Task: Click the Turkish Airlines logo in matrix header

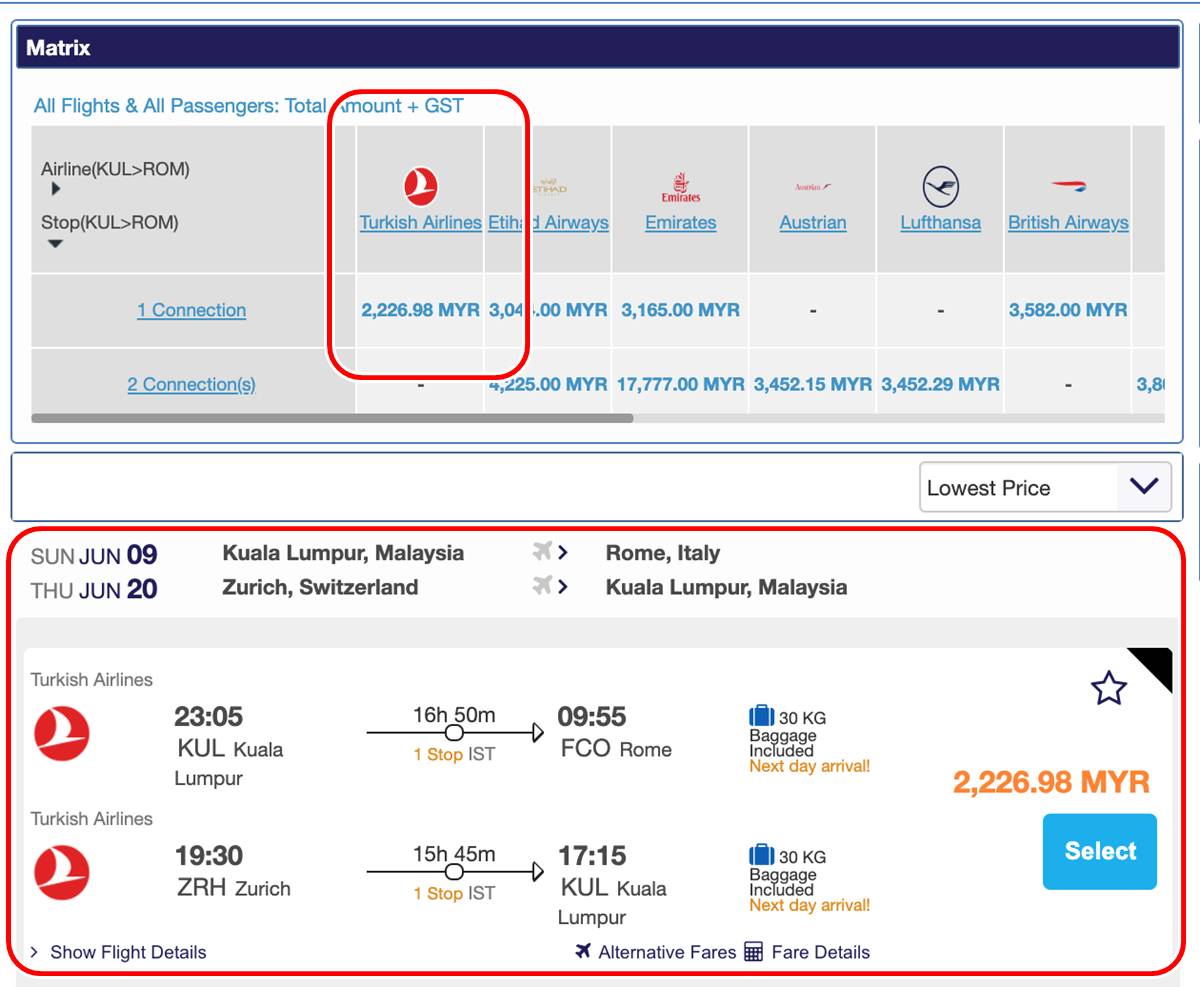Action: pyautogui.click(x=421, y=187)
